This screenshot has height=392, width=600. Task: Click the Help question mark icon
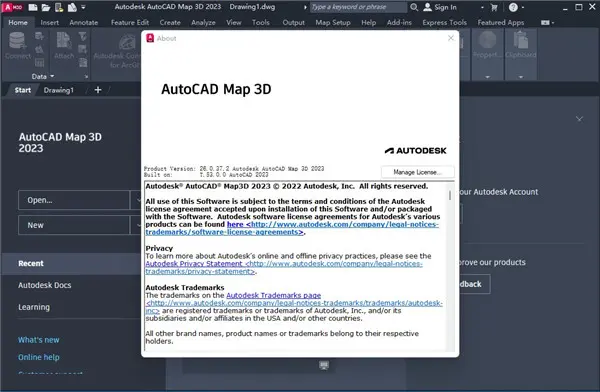[513, 7]
